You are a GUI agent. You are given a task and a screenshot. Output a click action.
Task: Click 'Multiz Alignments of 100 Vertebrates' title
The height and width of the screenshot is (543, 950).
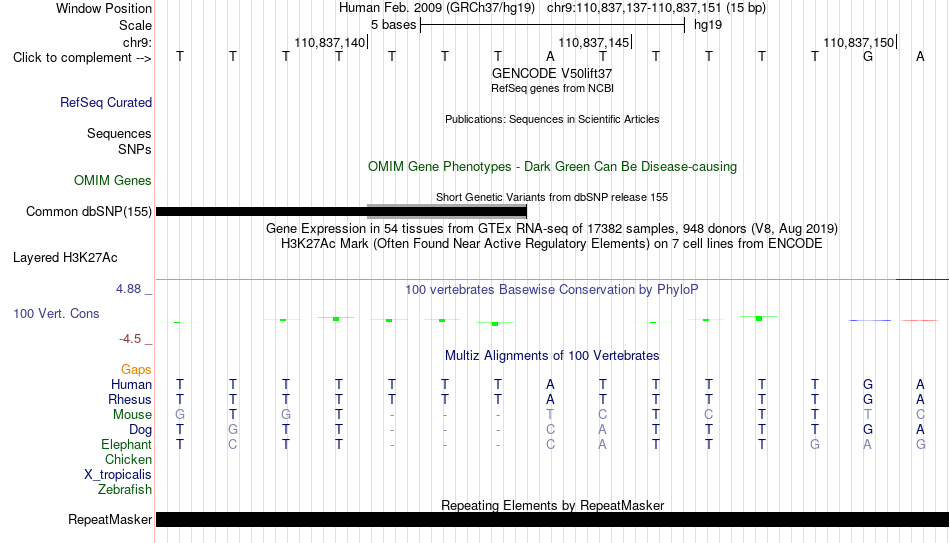[552, 356]
